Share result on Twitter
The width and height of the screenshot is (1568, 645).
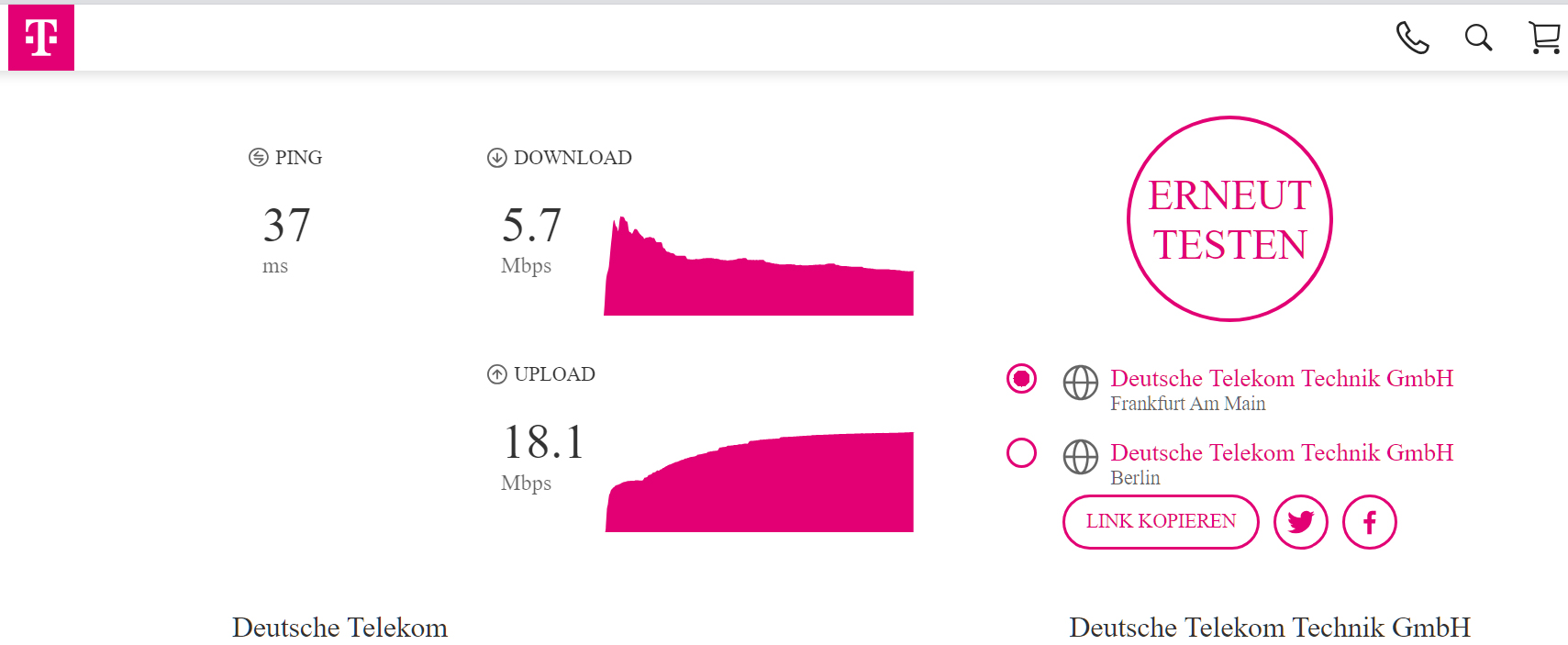click(1300, 522)
